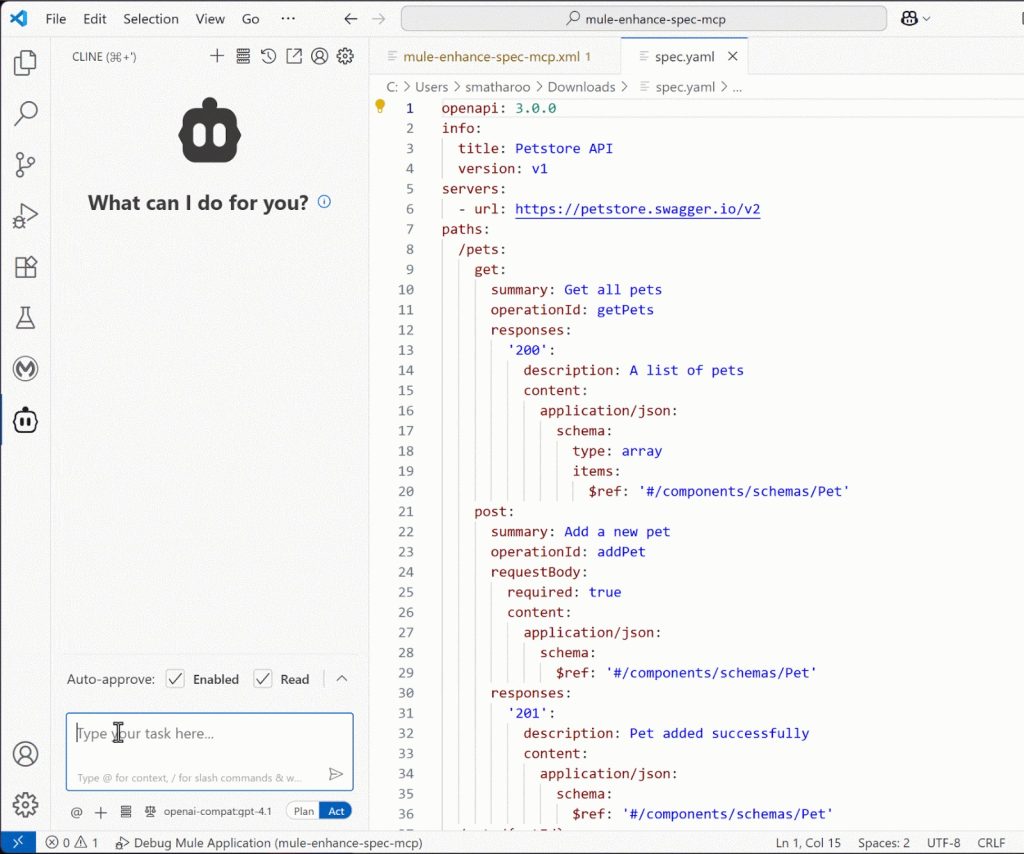The width and height of the screenshot is (1024, 854).
Task: Toggle the Auto-approve Enabled checkbox
Action: coord(176,679)
